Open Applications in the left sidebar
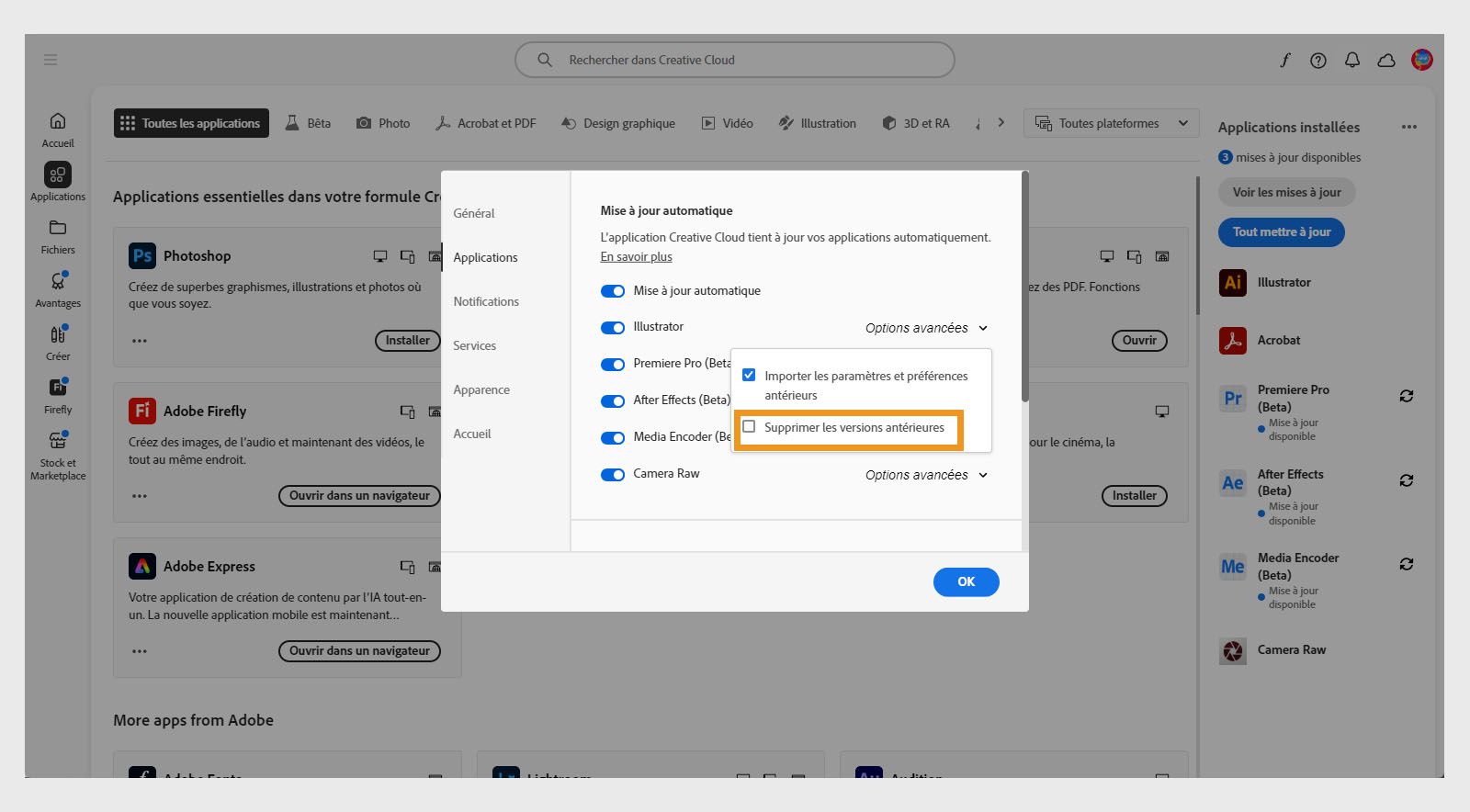Screen dimensions: 1470x812 pos(58,182)
